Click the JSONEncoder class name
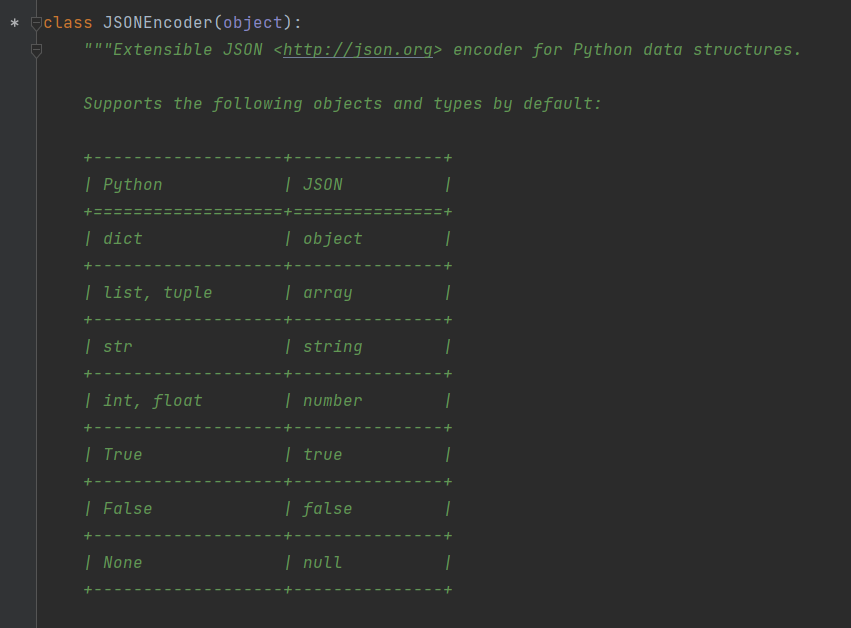The width and height of the screenshot is (851, 628). click(157, 23)
